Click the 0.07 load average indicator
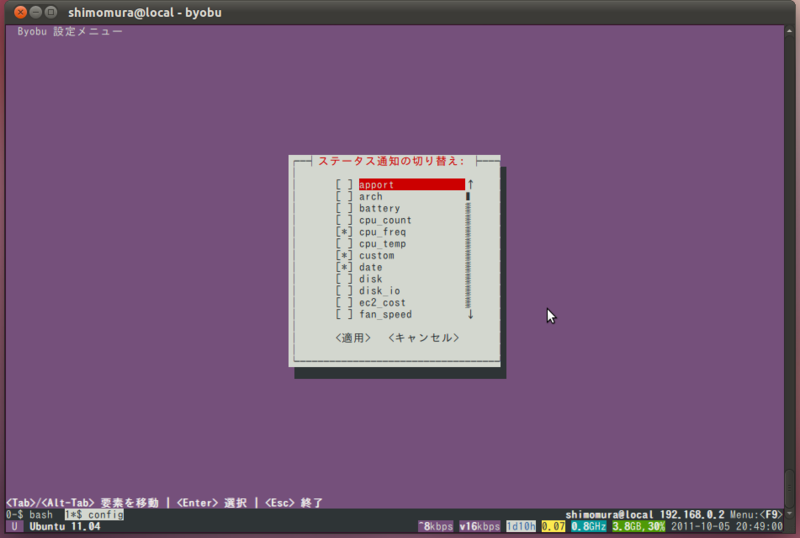800x538 pixels. tap(553, 526)
